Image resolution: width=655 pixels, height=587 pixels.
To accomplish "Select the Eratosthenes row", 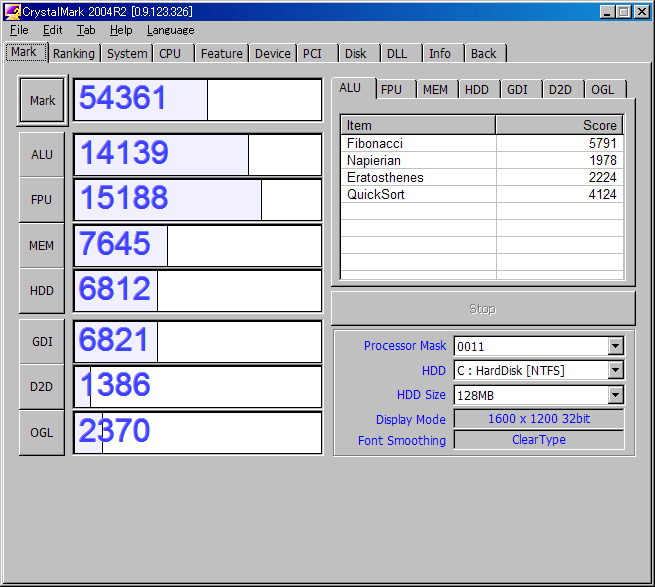I will coord(482,178).
